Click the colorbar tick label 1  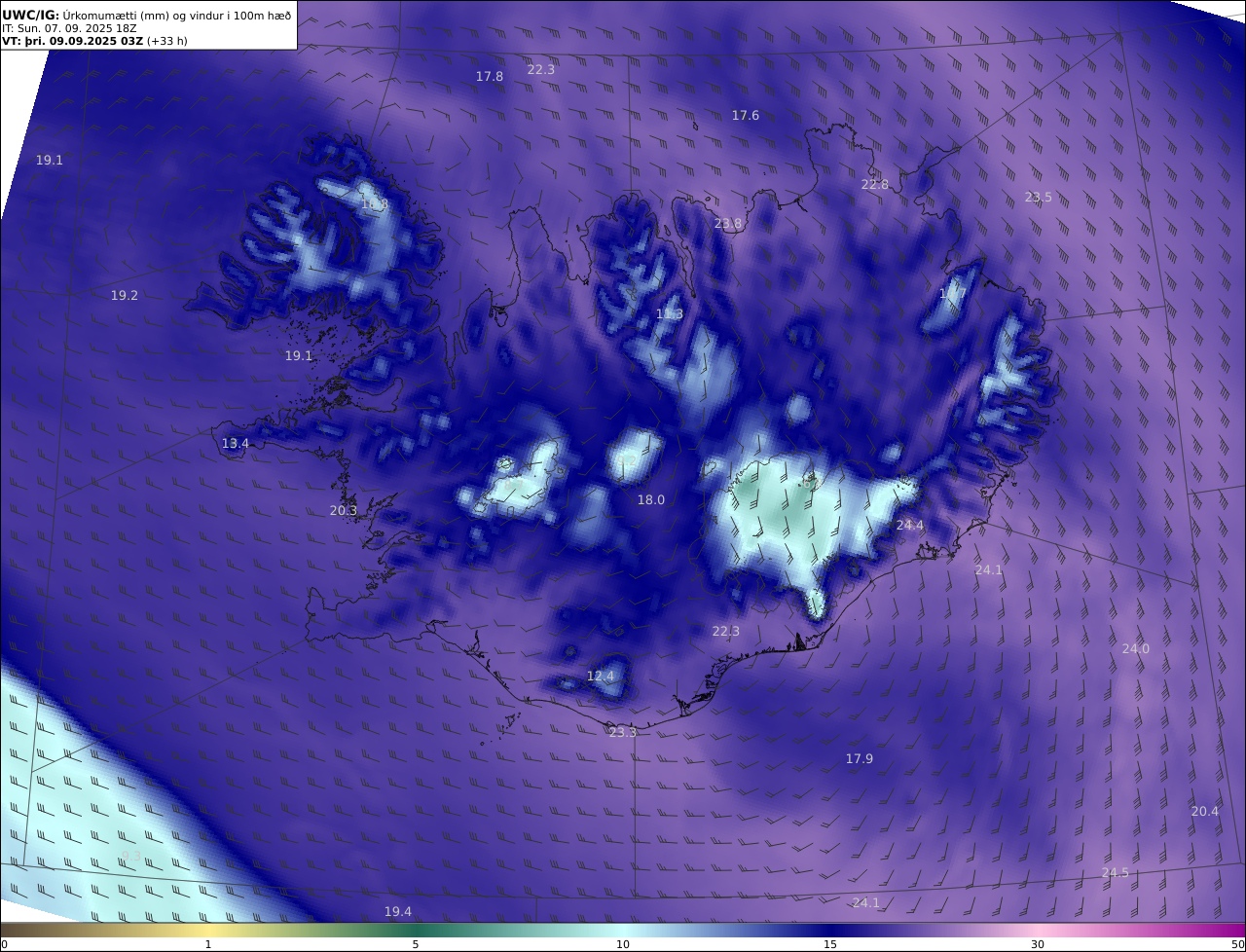pos(208,944)
